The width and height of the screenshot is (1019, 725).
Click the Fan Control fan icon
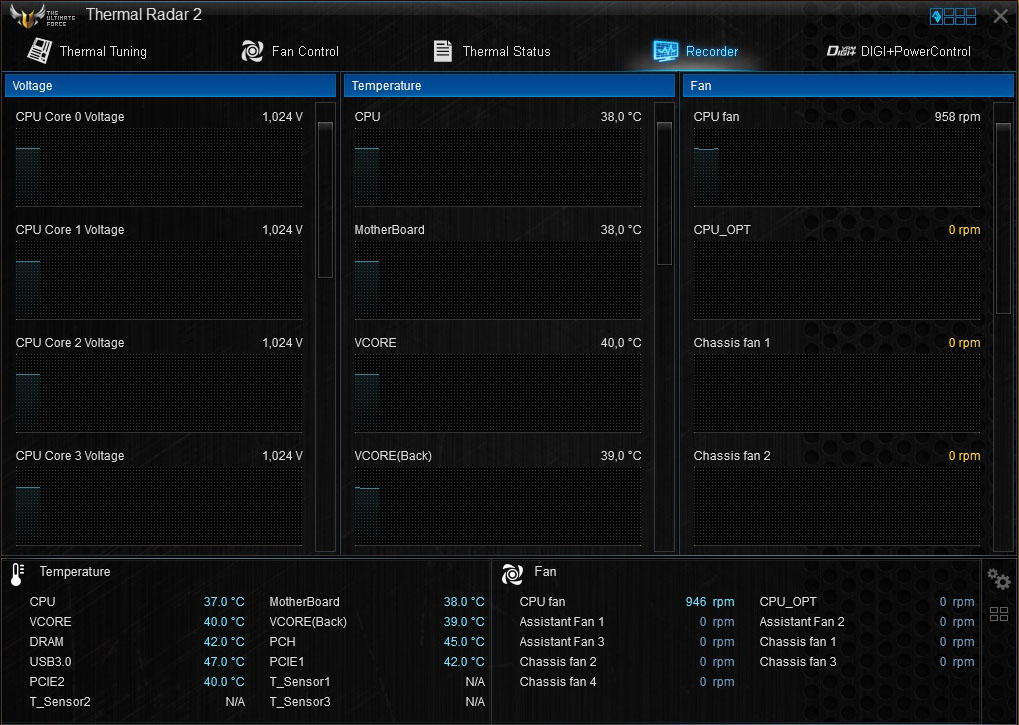tap(252, 51)
